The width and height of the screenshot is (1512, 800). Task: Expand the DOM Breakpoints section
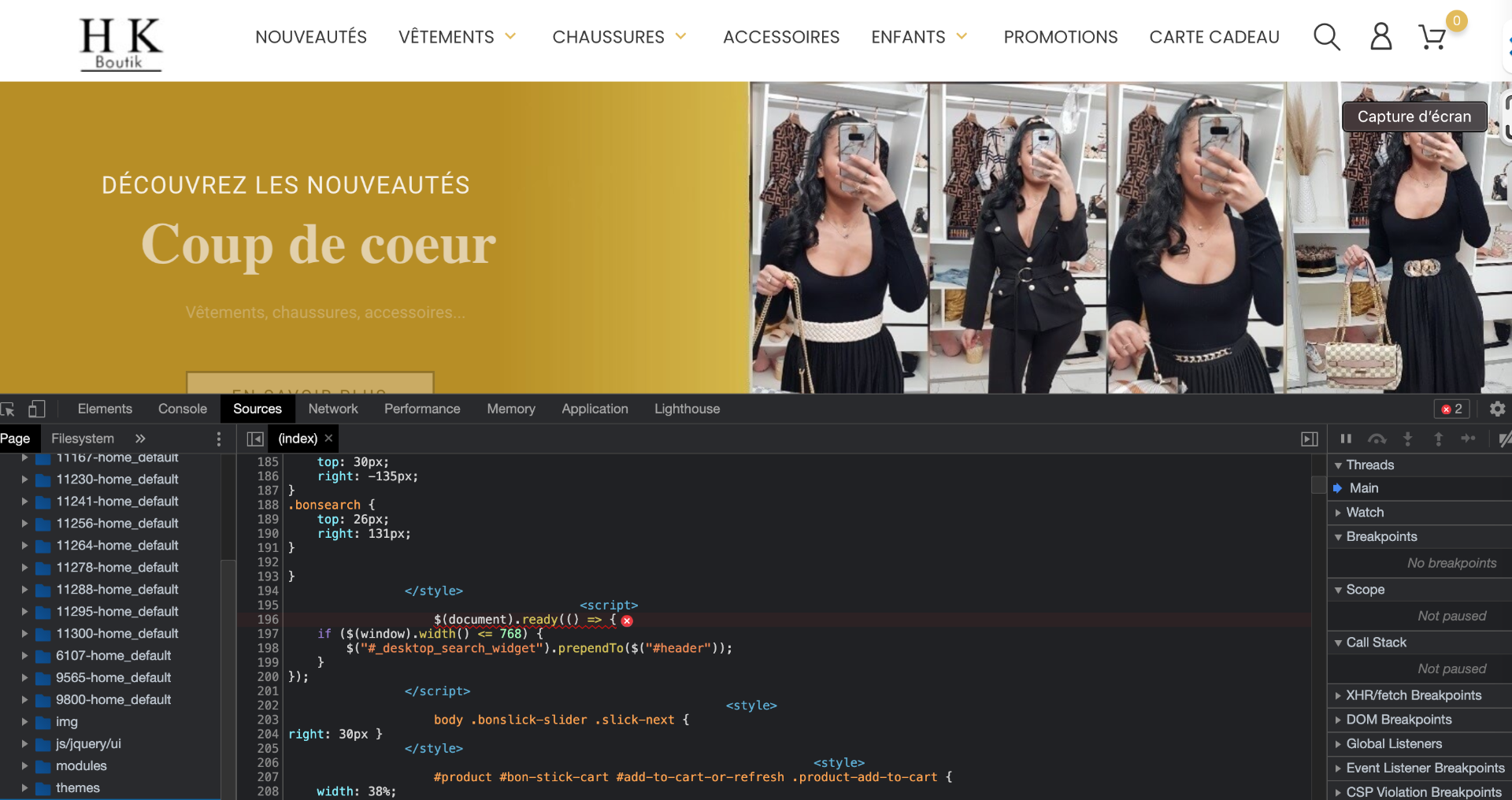click(1338, 720)
